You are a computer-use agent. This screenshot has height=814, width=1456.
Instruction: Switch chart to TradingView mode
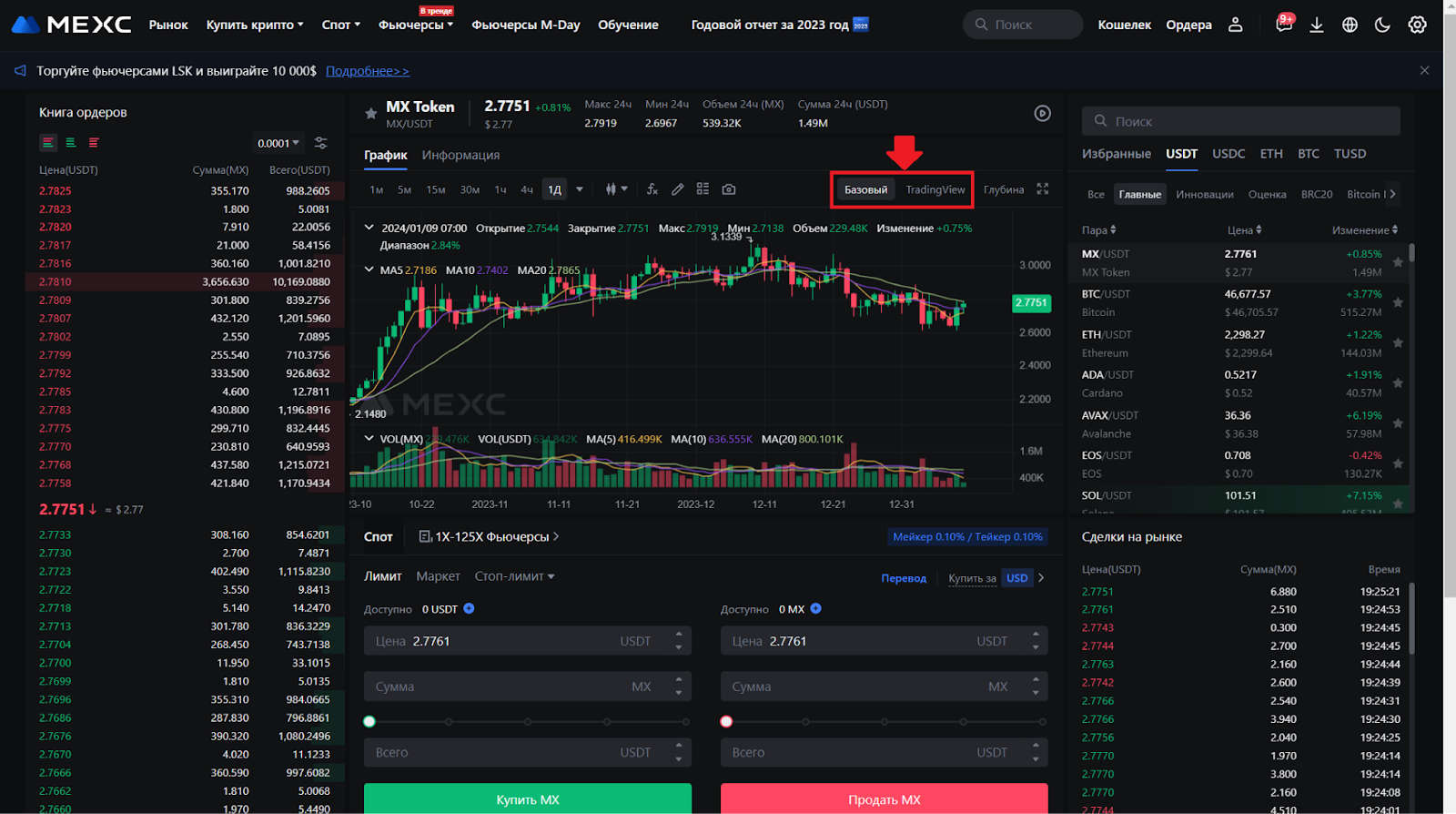935,189
